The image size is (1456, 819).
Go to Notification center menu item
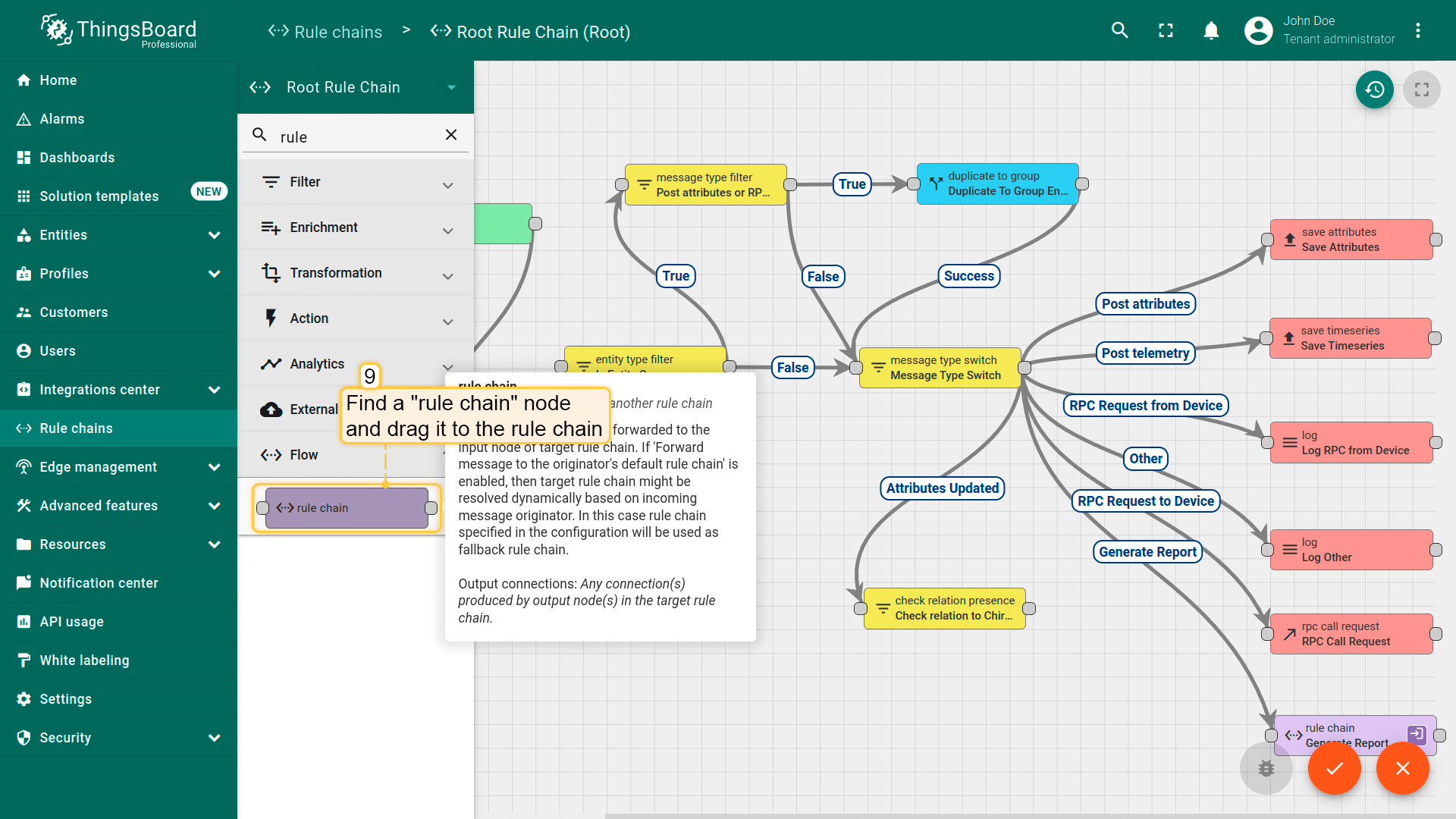pyautogui.click(x=99, y=583)
